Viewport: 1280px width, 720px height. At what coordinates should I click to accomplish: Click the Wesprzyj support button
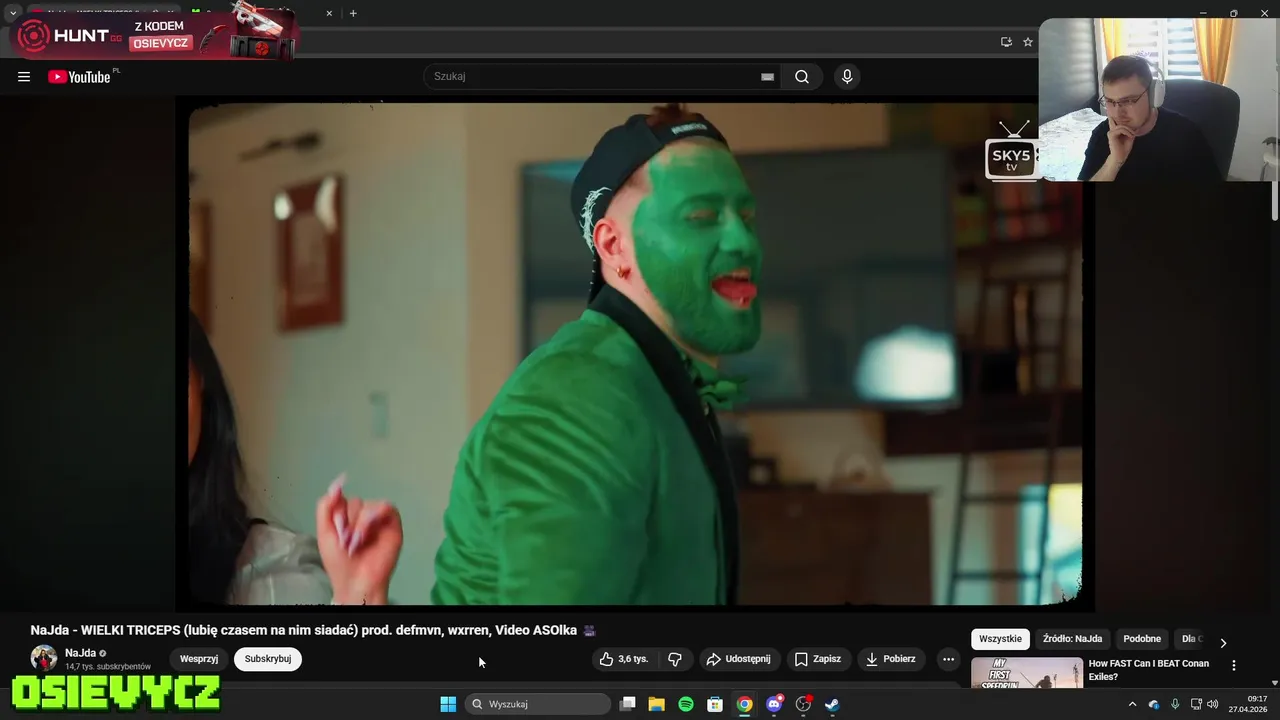[x=199, y=659]
